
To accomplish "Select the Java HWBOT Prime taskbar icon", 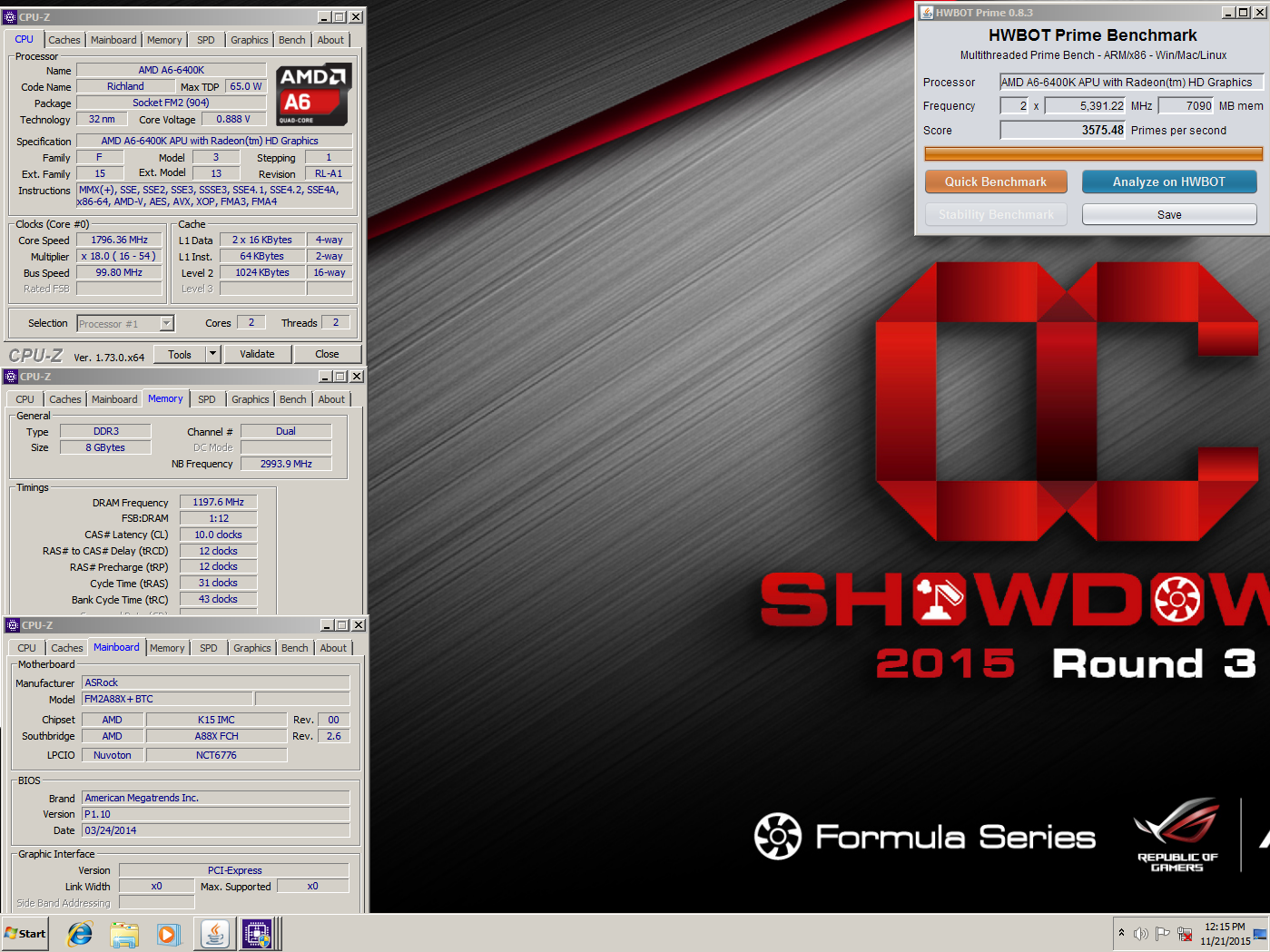I will click(215, 933).
